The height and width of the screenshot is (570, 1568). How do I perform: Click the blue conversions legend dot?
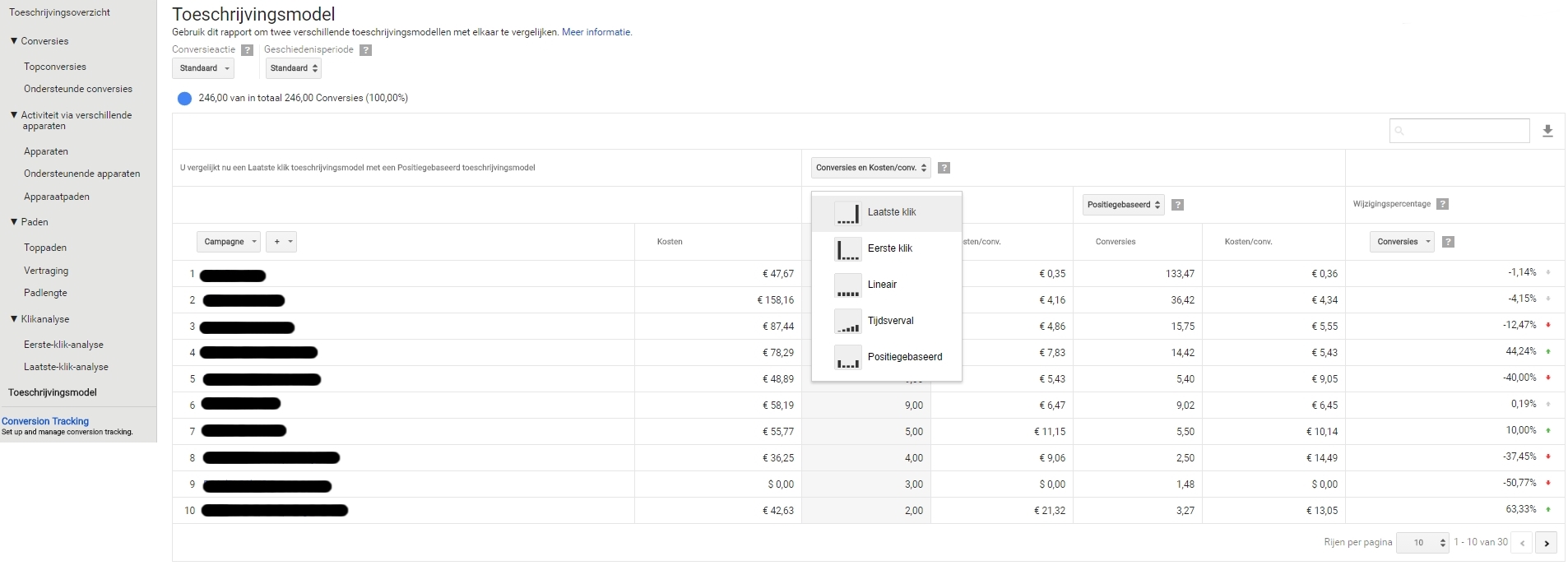pos(185,99)
